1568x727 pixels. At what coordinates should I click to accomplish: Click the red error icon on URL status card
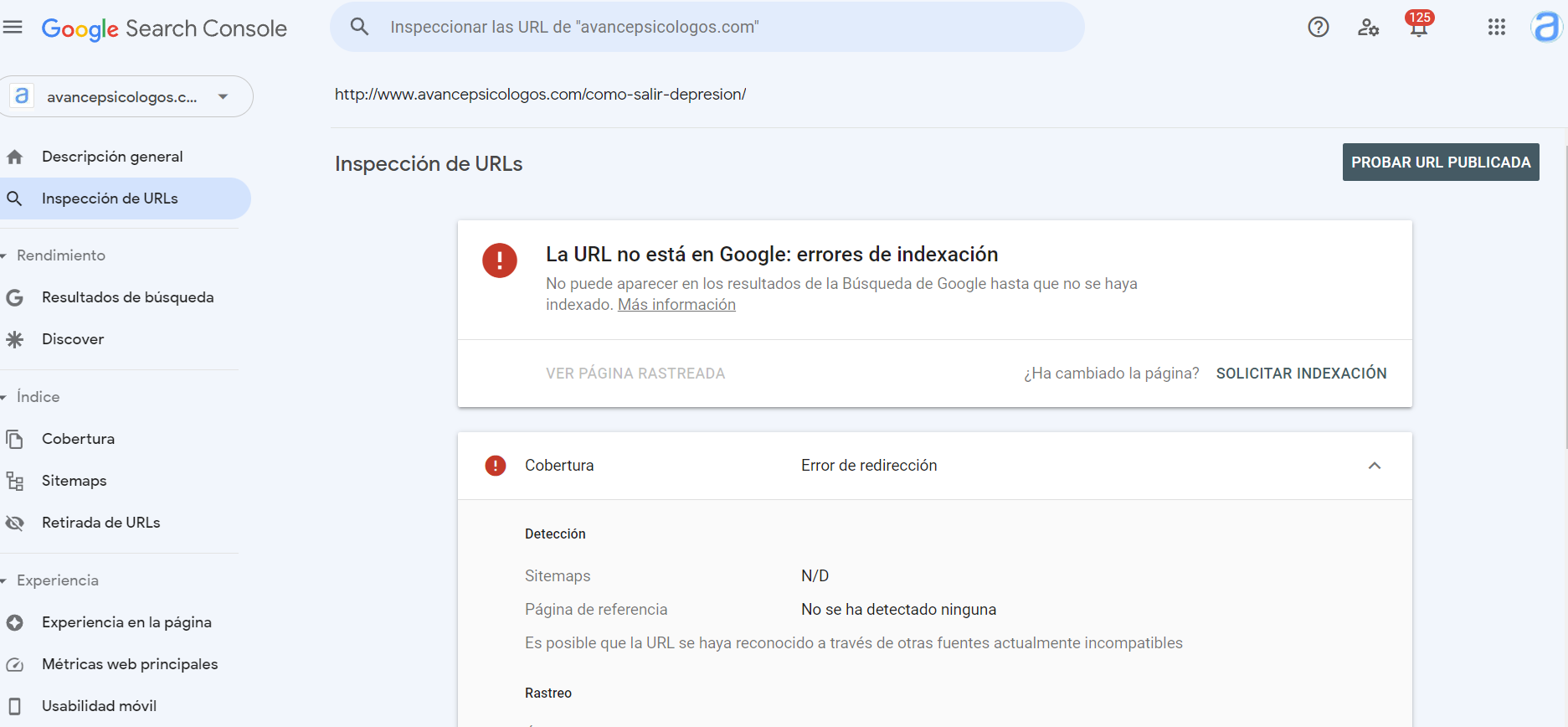500,260
